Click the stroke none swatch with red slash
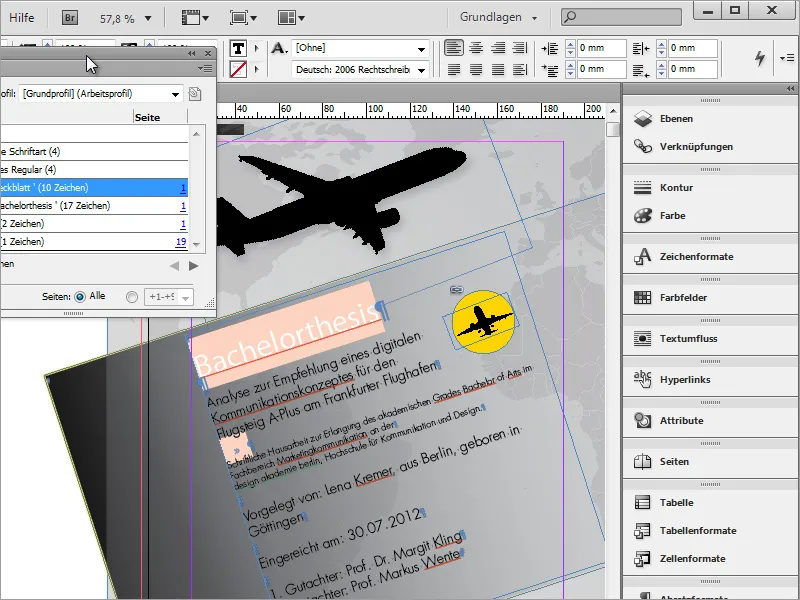Screen dimensions: 800x600 238,69
